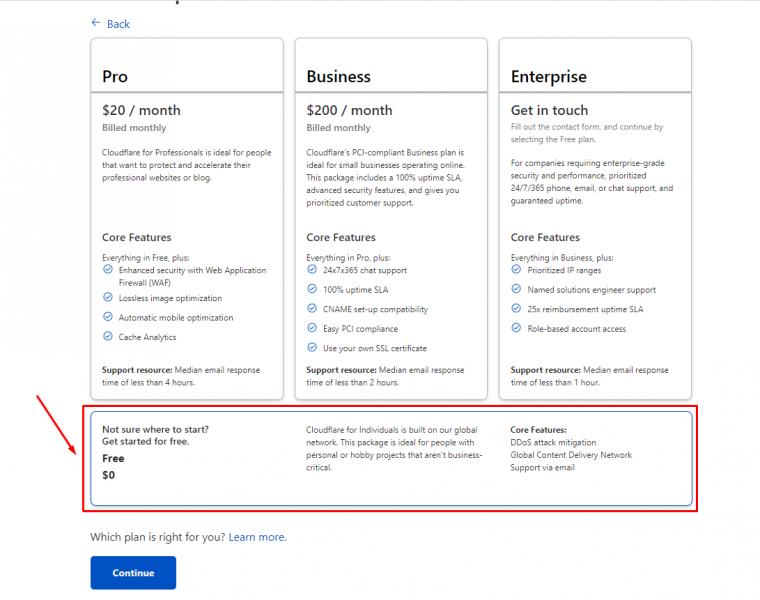
Task: Click checkmark icon beside Enhanced security with WAF
Action: point(108,269)
